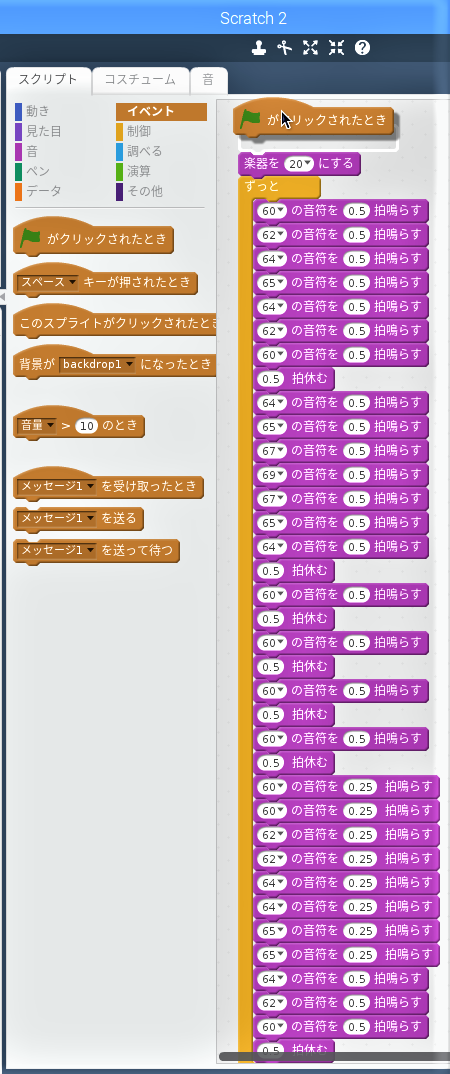The height and width of the screenshot is (1074, 450).
Task: Click the palette's green flag hat block
Action: [93, 239]
